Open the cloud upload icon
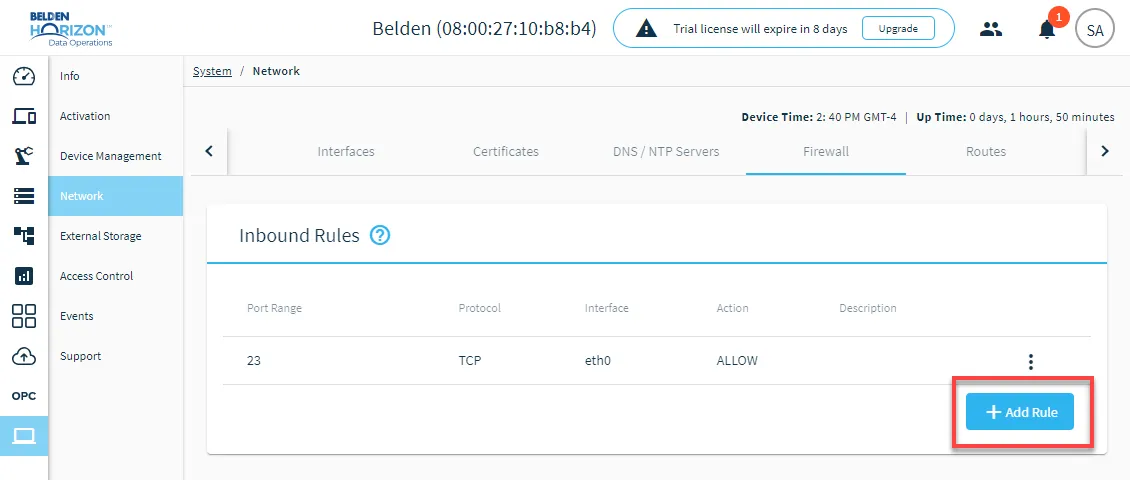This screenshot has width=1130, height=480. point(24,356)
